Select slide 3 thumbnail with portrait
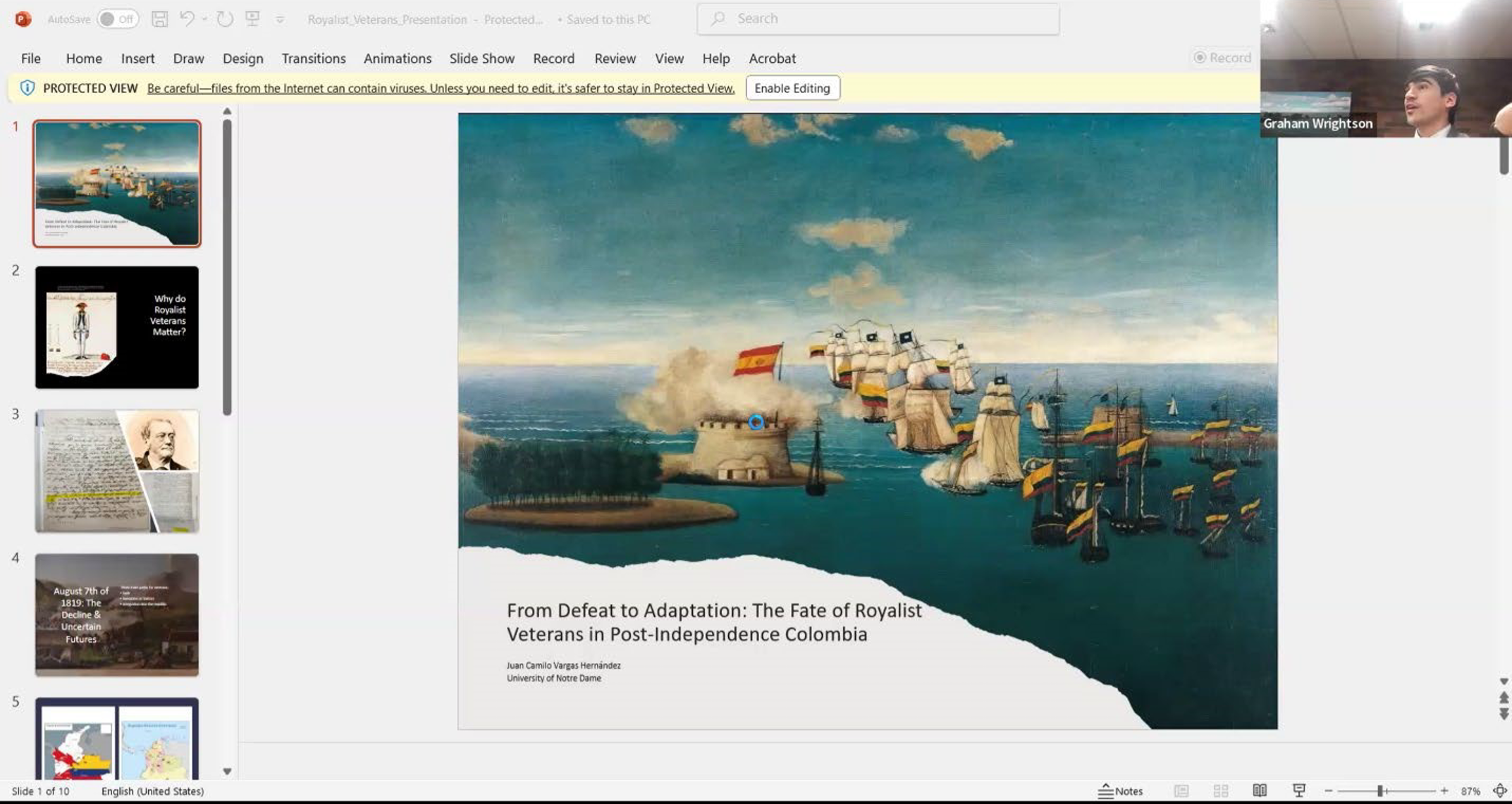This screenshot has height=804, width=1512. [117, 471]
